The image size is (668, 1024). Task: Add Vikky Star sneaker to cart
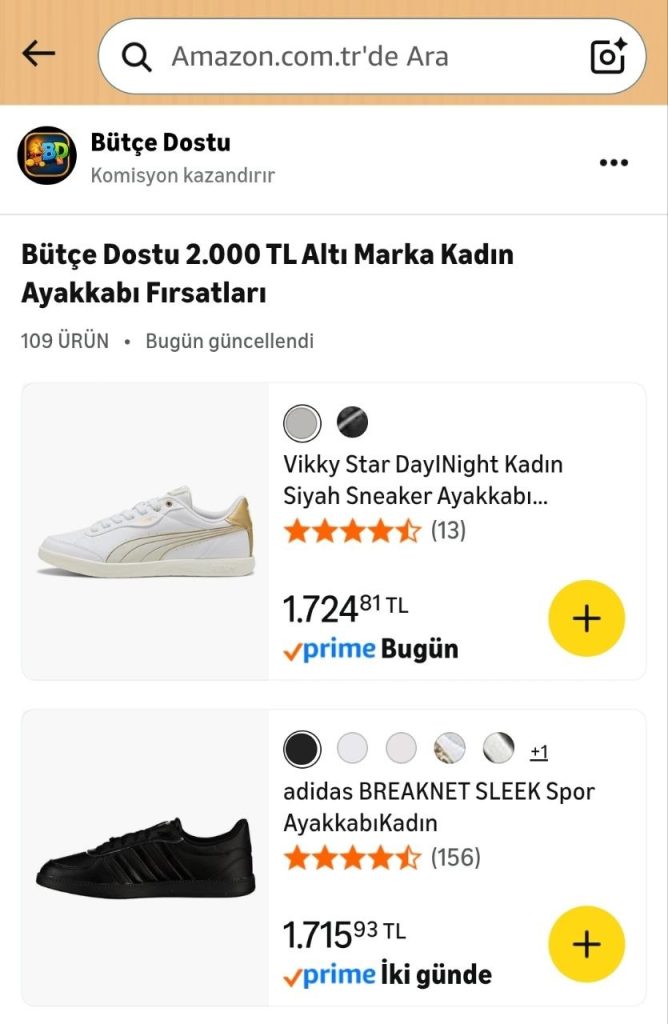point(586,619)
